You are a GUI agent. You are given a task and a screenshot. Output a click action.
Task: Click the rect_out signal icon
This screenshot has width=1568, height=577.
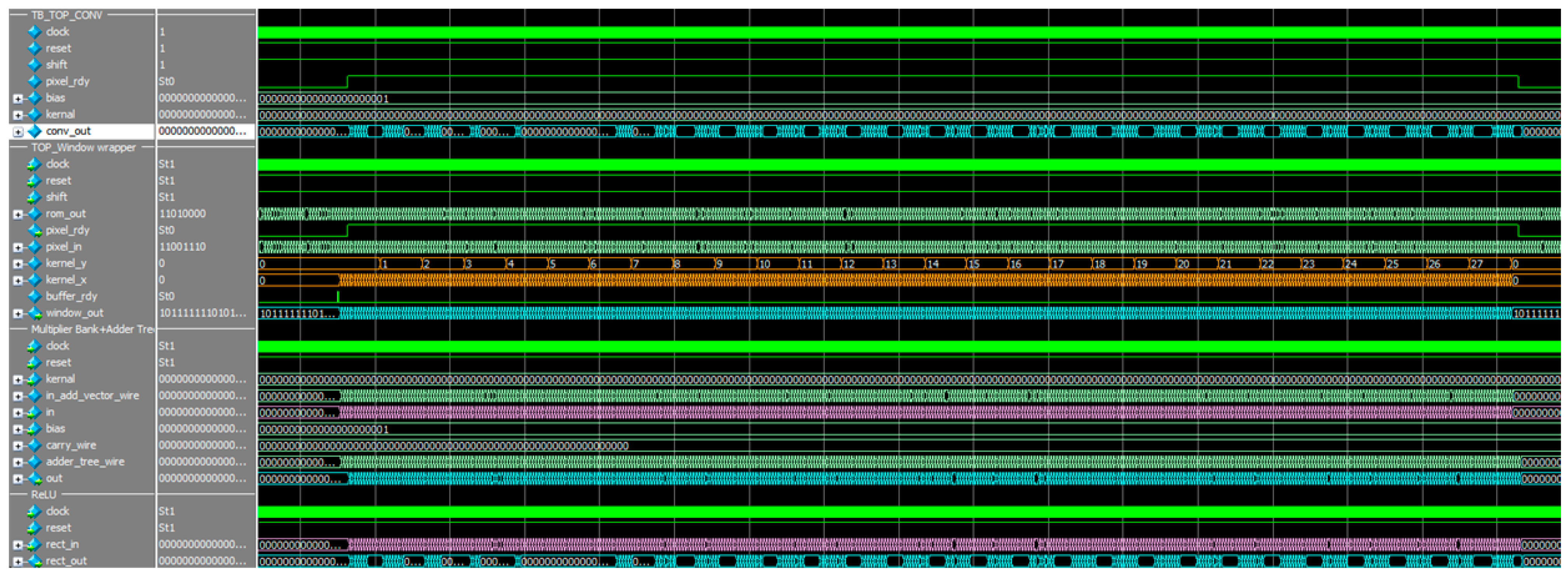click(35, 561)
